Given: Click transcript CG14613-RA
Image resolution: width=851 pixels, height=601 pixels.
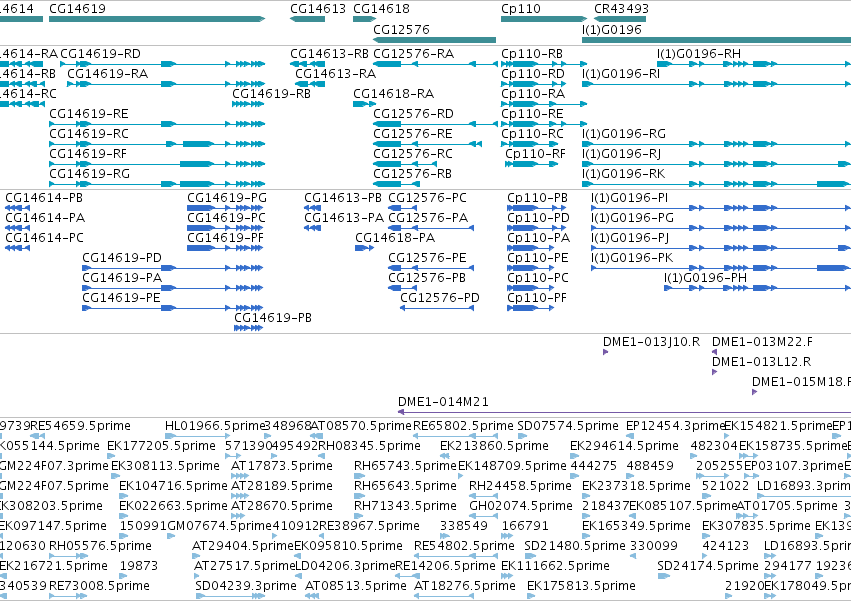Looking at the screenshot, I should tap(310, 84).
